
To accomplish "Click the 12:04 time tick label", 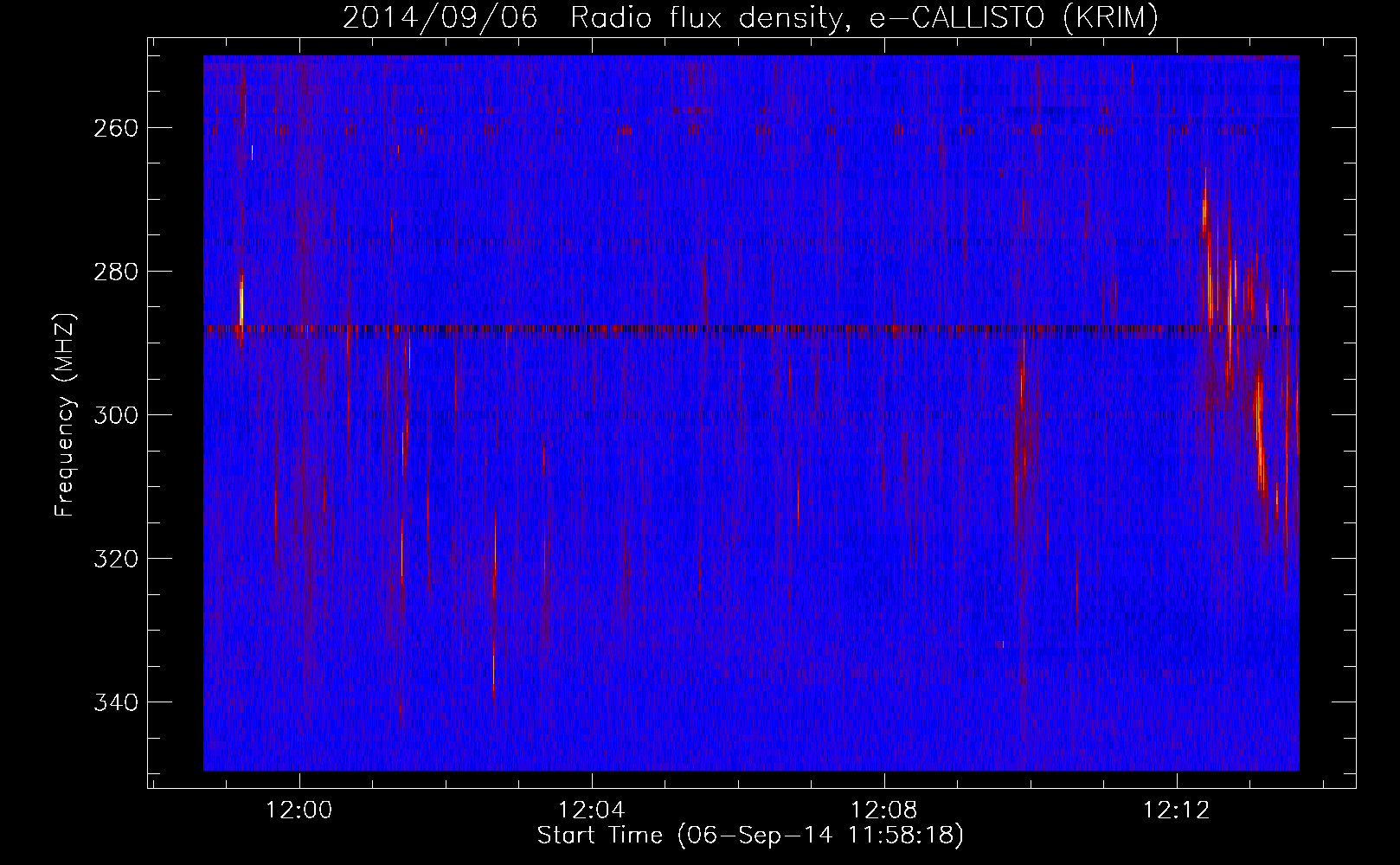I will (x=592, y=811).
